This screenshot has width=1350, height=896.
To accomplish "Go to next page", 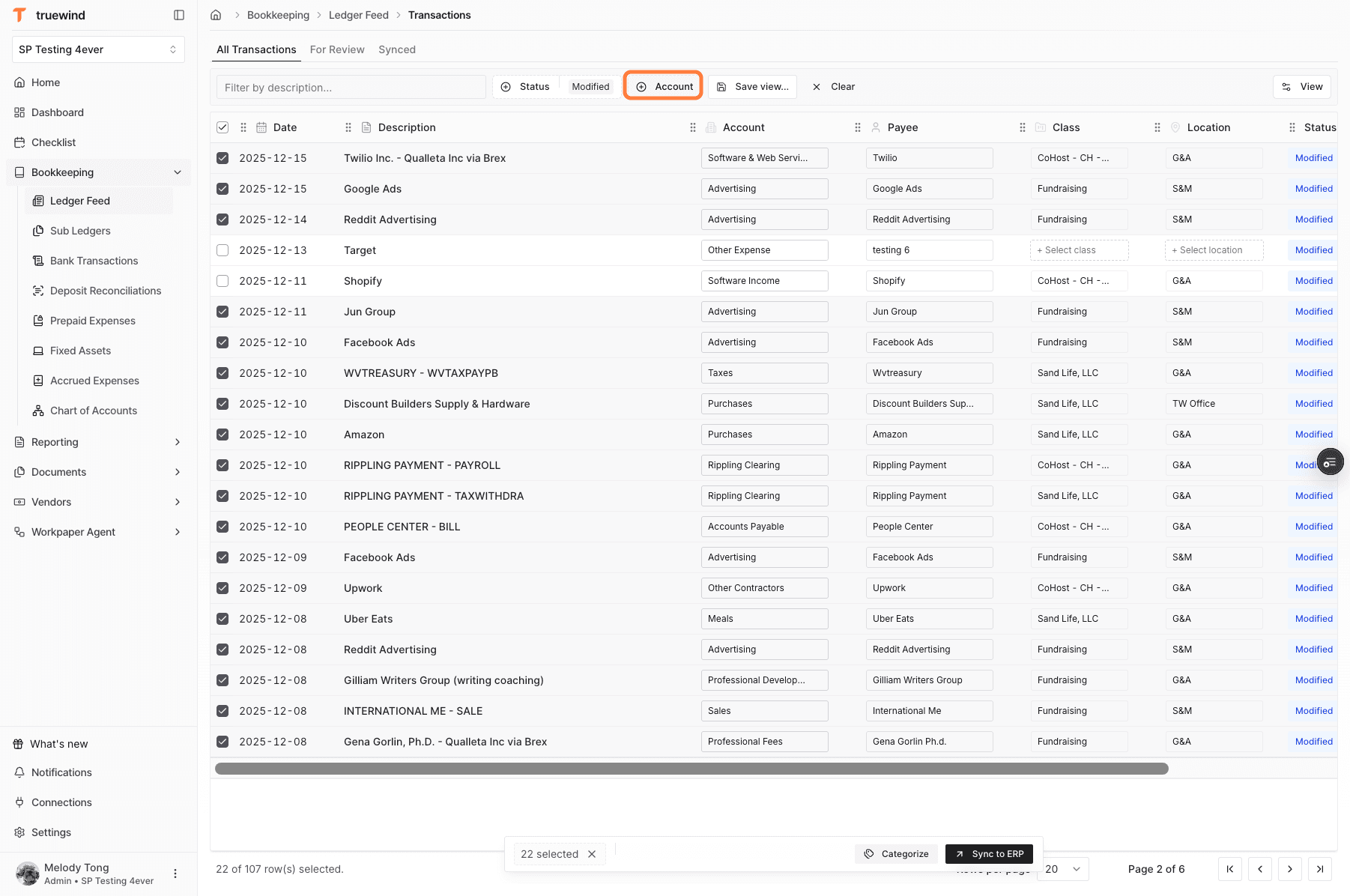I will coord(1290,869).
